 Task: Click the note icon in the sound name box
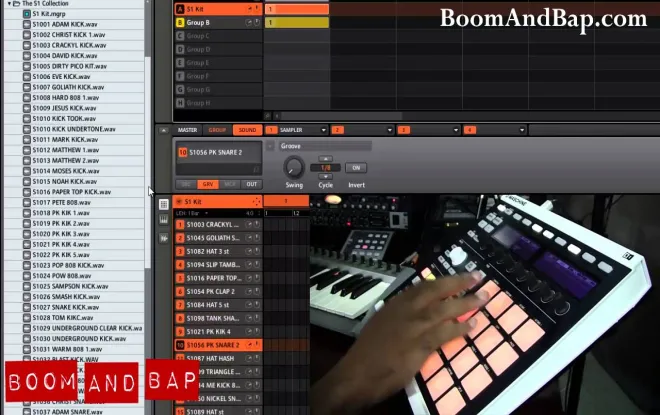[x=256, y=169]
